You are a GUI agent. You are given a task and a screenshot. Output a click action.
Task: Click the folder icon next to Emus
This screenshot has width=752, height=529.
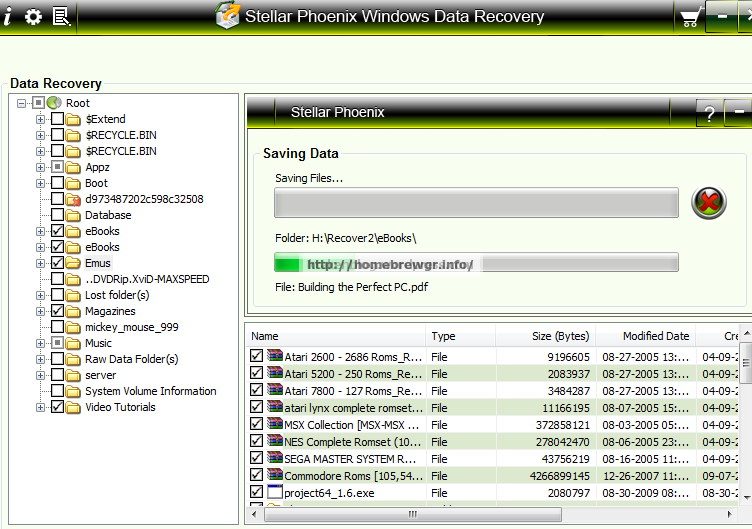point(73,263)
